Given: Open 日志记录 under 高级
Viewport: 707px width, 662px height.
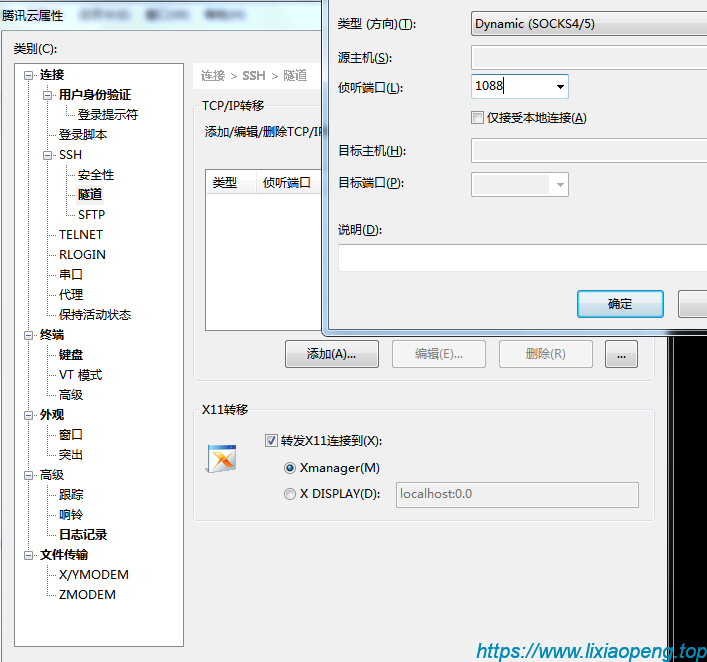Looking at the screenshot, I should point(83,535).
